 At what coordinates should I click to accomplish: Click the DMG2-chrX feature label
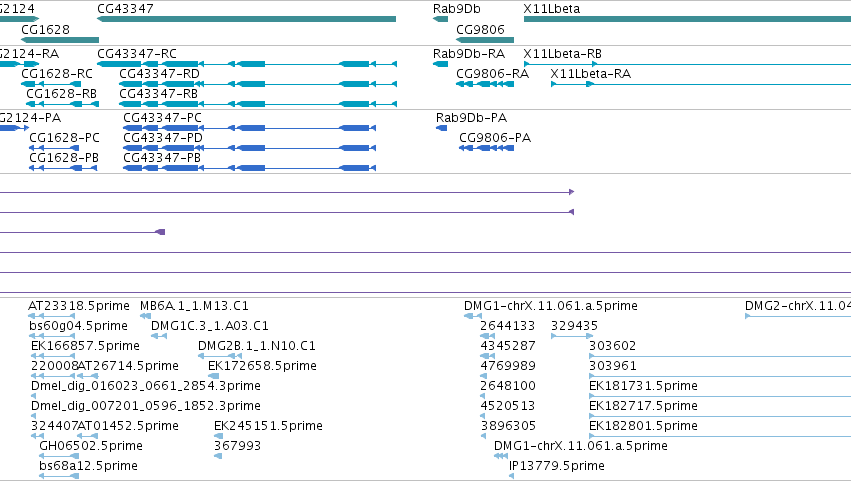click(798, 306)
